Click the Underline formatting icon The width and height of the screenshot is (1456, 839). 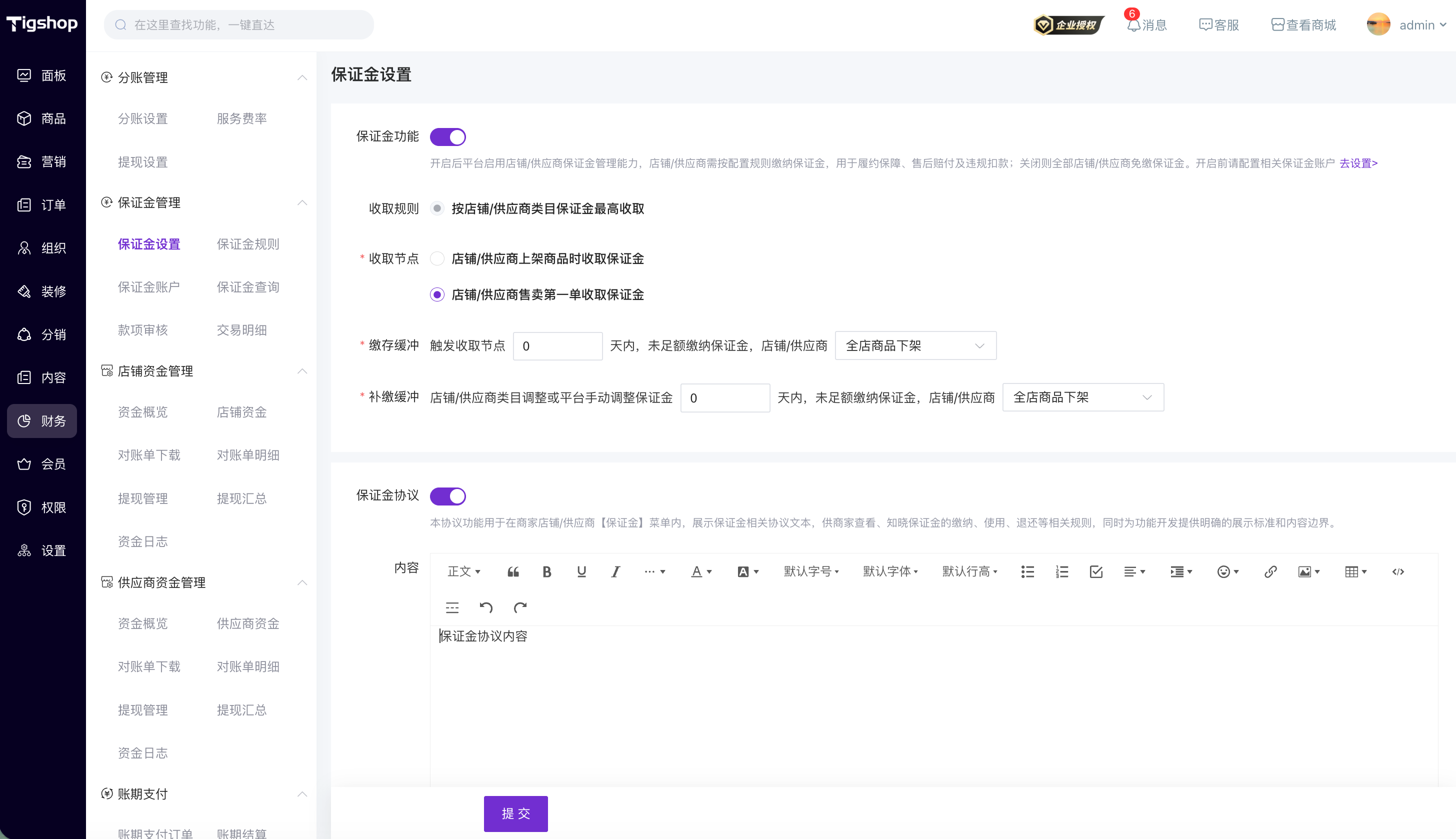tap(581, 571)
